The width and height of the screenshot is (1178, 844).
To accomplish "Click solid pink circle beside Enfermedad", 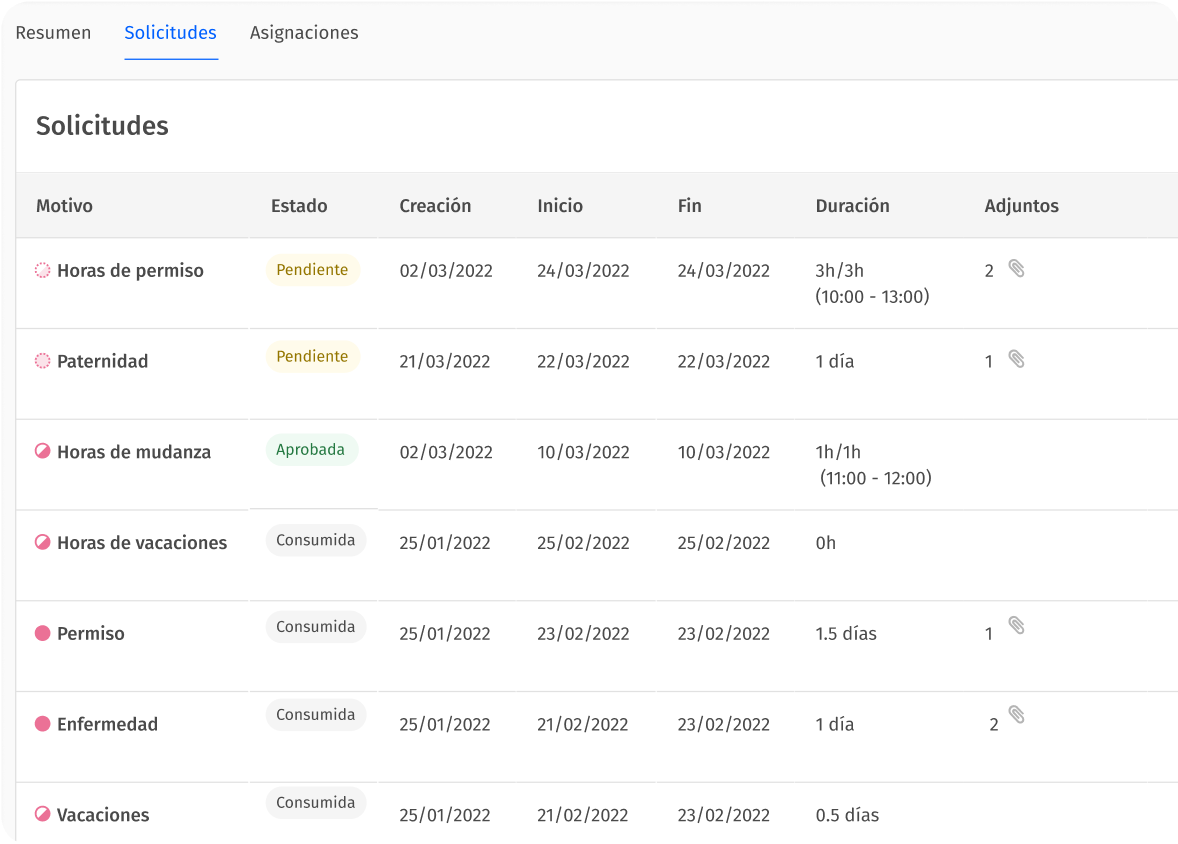I will 42,724.
